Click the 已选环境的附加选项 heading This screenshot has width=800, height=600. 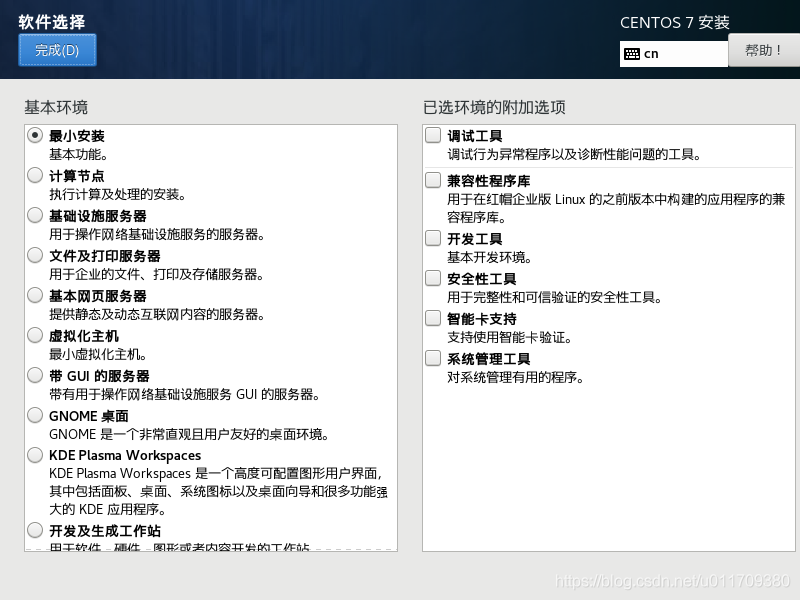point(494,107)
